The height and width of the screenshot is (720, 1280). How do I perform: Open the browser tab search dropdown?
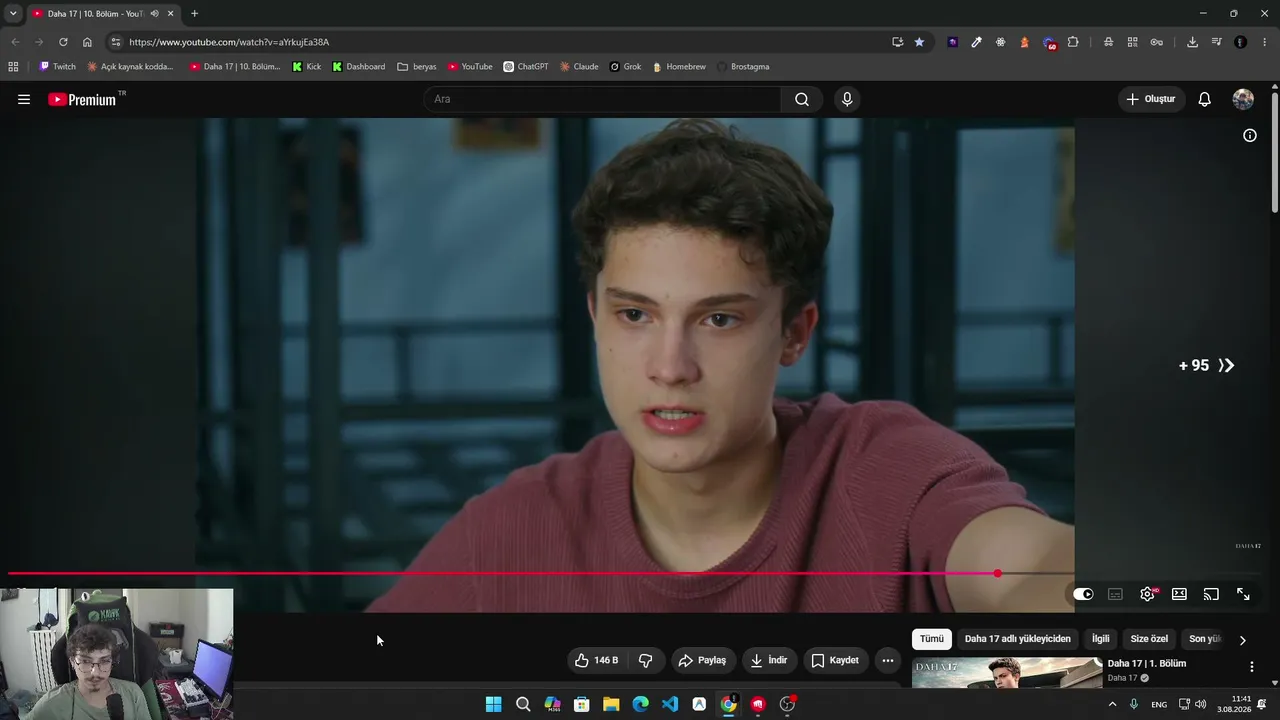pyautogui.click(x=13, y=14)
